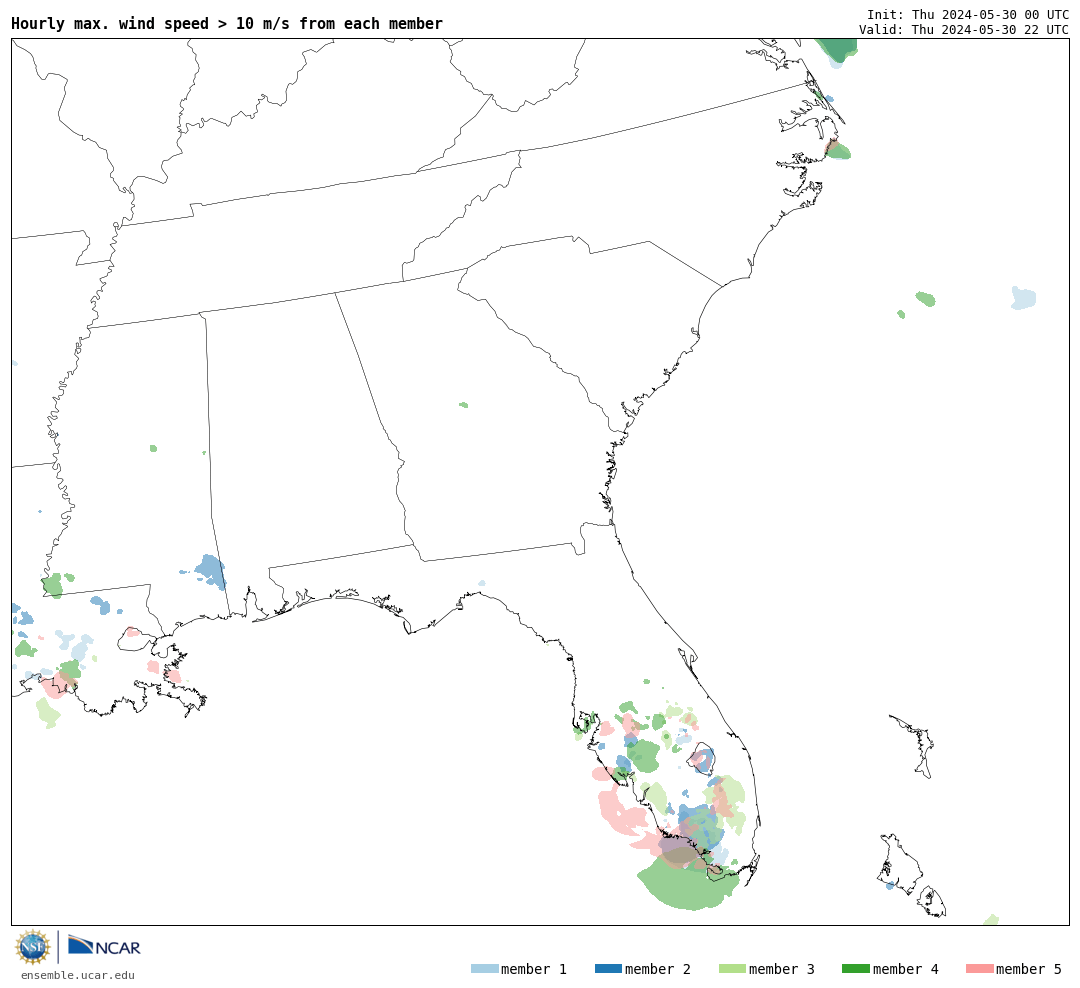
Task: Click the member 2 dark blue swatch
Action: click(608, 968)
